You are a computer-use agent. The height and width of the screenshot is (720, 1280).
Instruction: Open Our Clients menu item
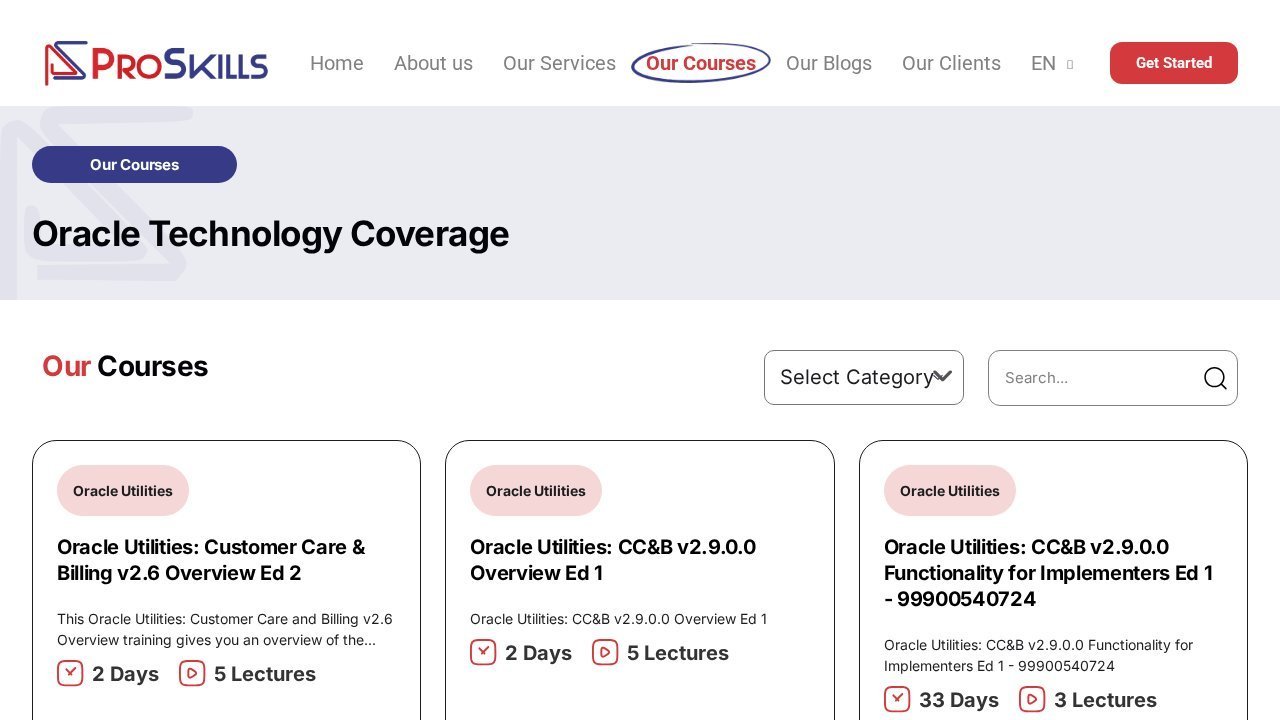951,63
